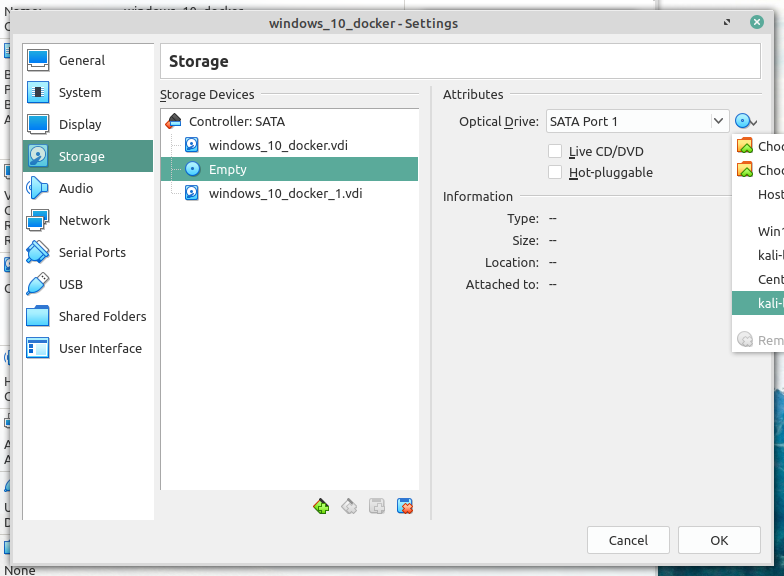Click the choose optical disk image icon

(x=746, y=122)
